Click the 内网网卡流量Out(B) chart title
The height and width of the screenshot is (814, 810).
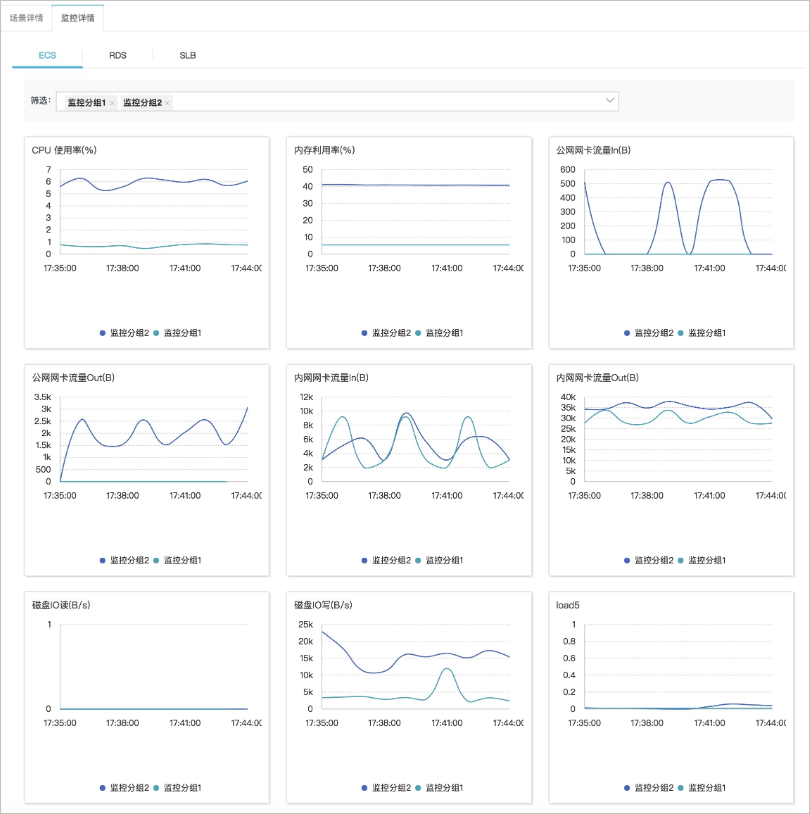point(598,377)
